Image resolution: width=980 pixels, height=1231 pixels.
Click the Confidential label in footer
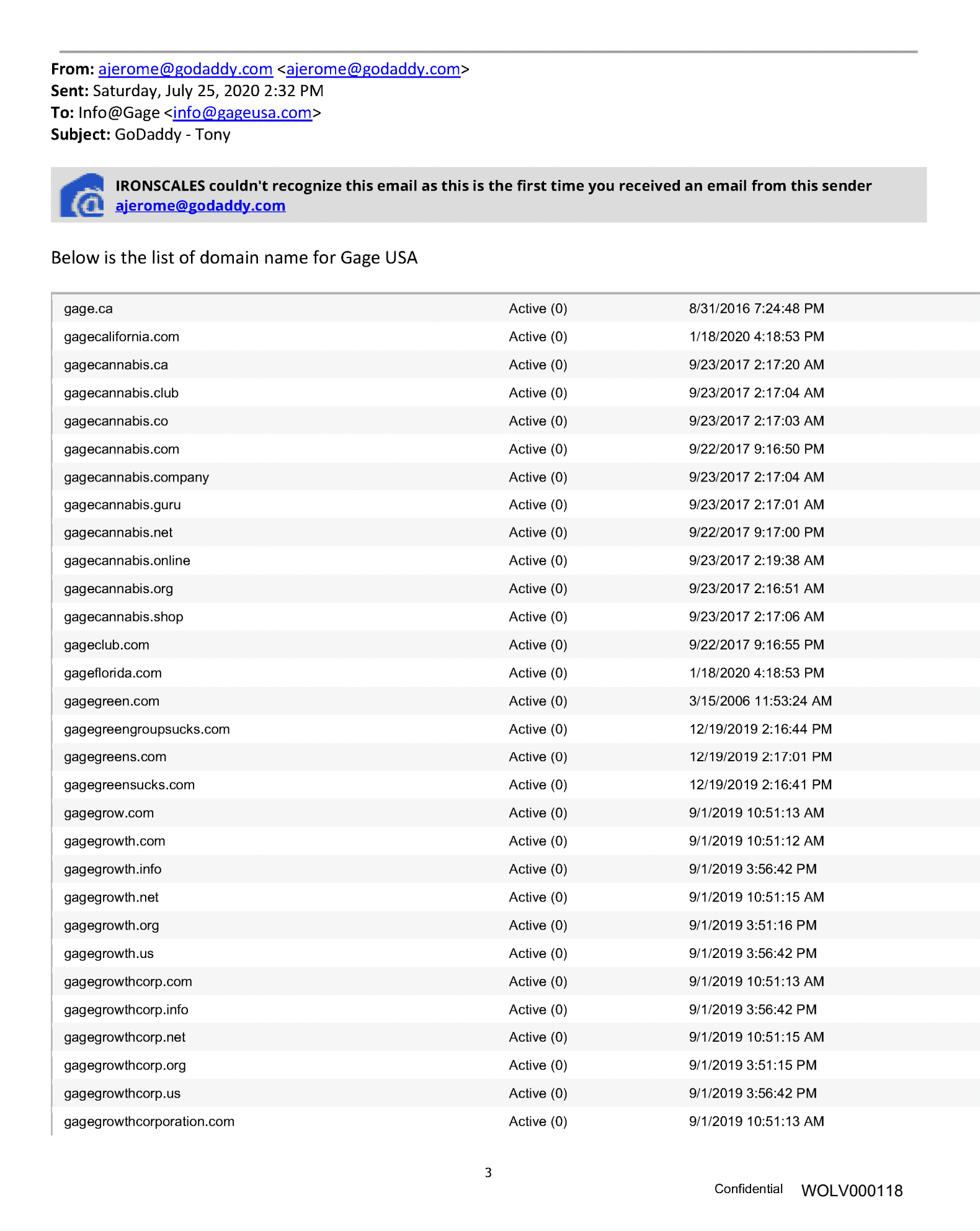[x=748, y=1189]
